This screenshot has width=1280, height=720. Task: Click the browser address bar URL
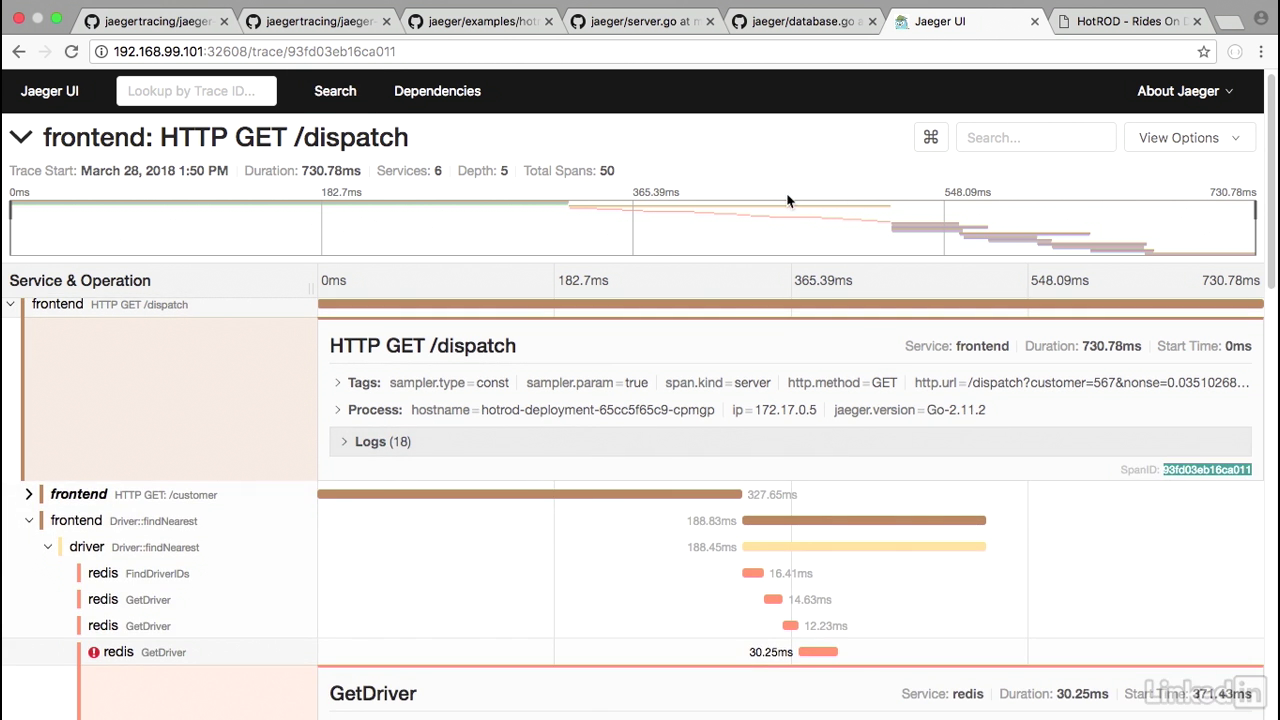click(x=254, y=52)
